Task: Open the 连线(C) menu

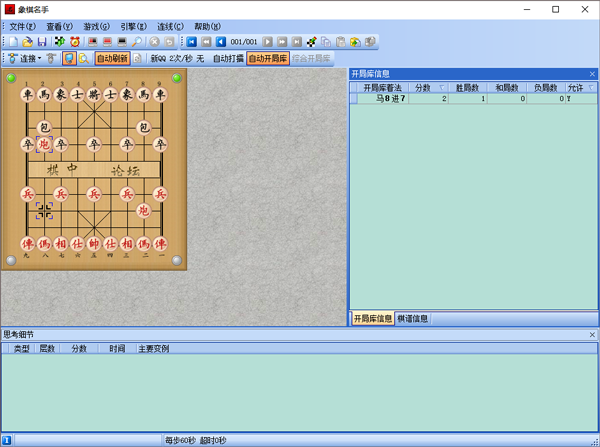Action: point(170,26)
